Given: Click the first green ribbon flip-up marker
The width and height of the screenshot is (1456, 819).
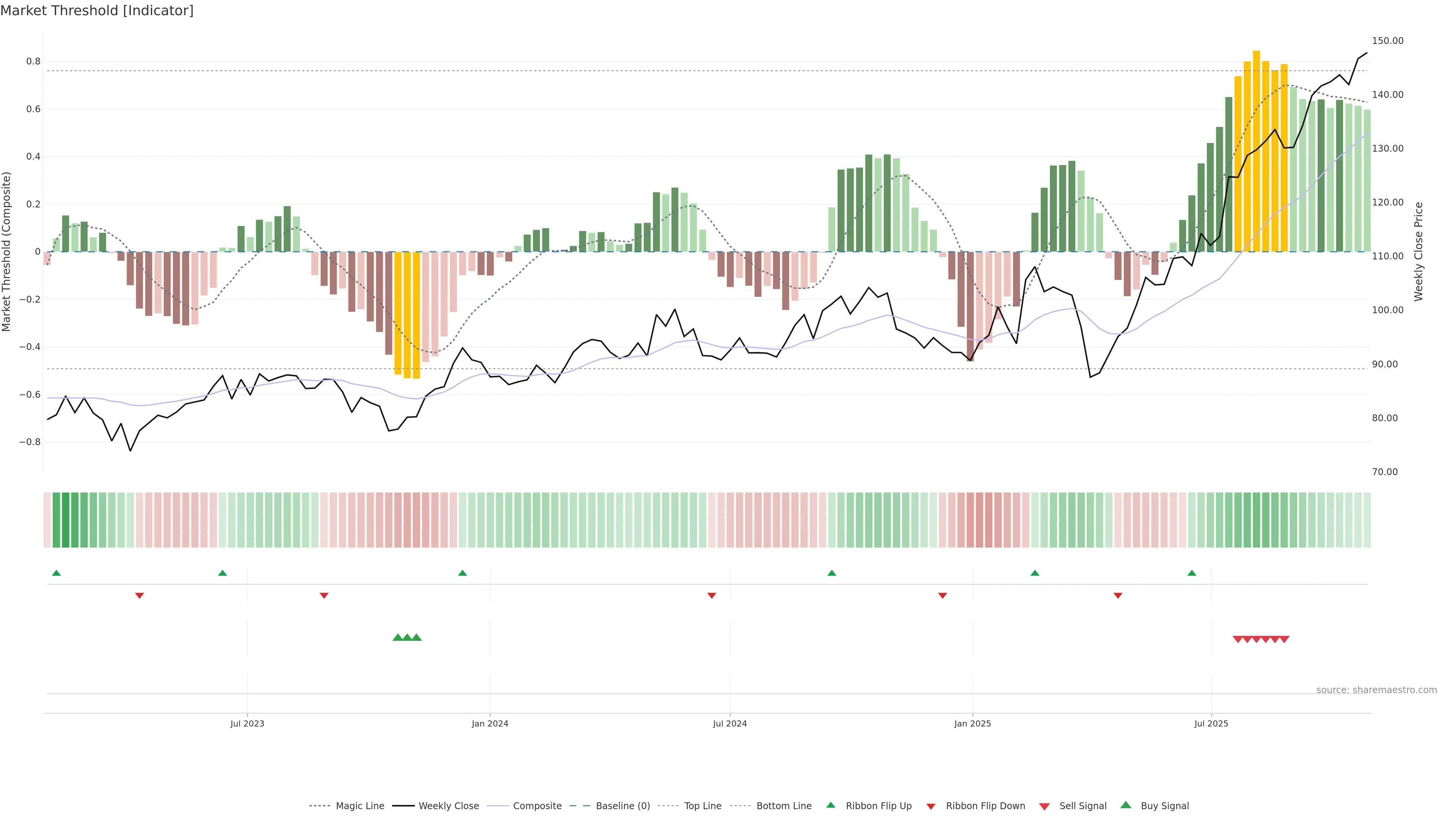Looking at the screenshot, I should click(56, 573).
